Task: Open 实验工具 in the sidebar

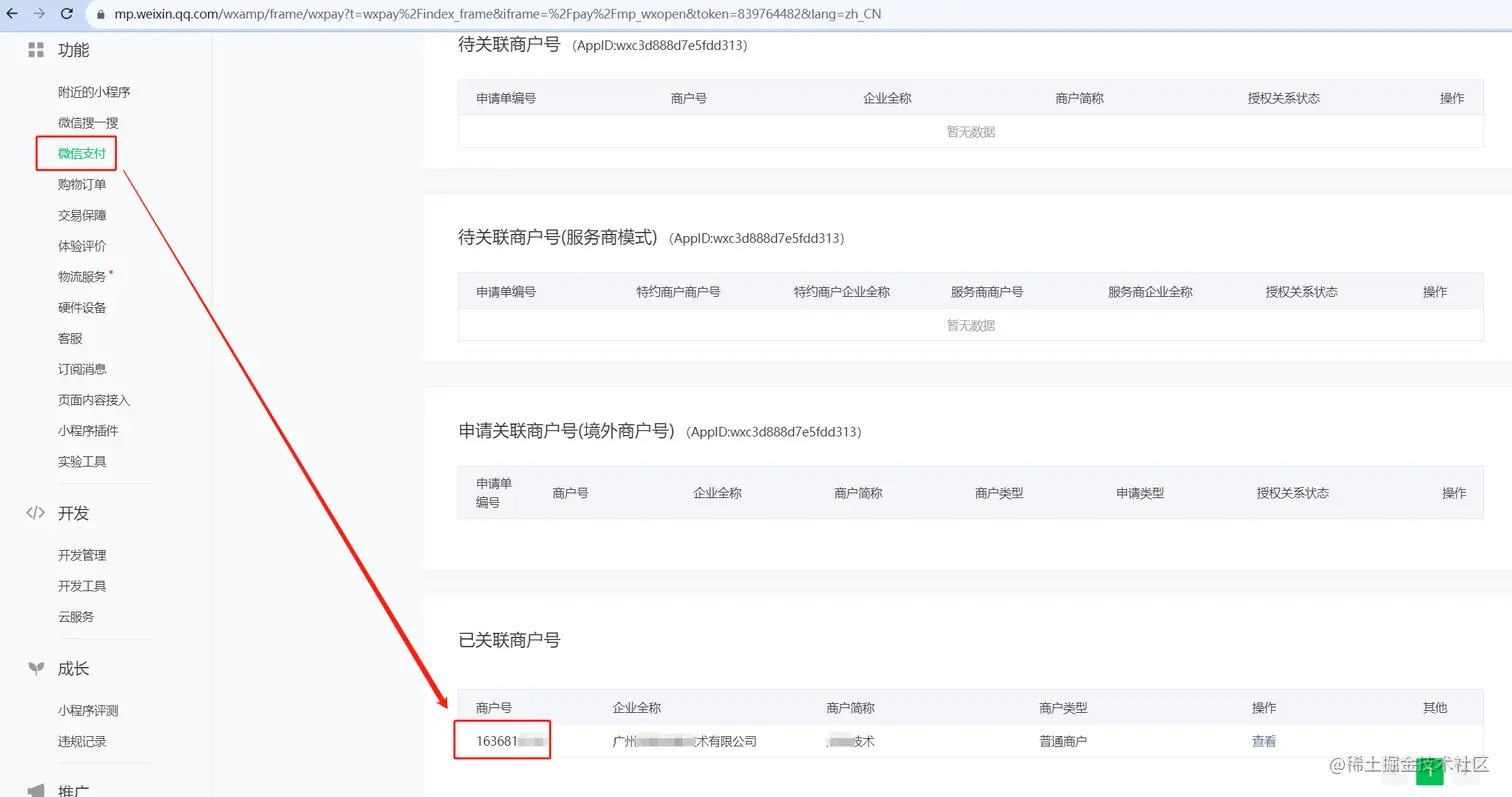Action: tap(82, 462)
